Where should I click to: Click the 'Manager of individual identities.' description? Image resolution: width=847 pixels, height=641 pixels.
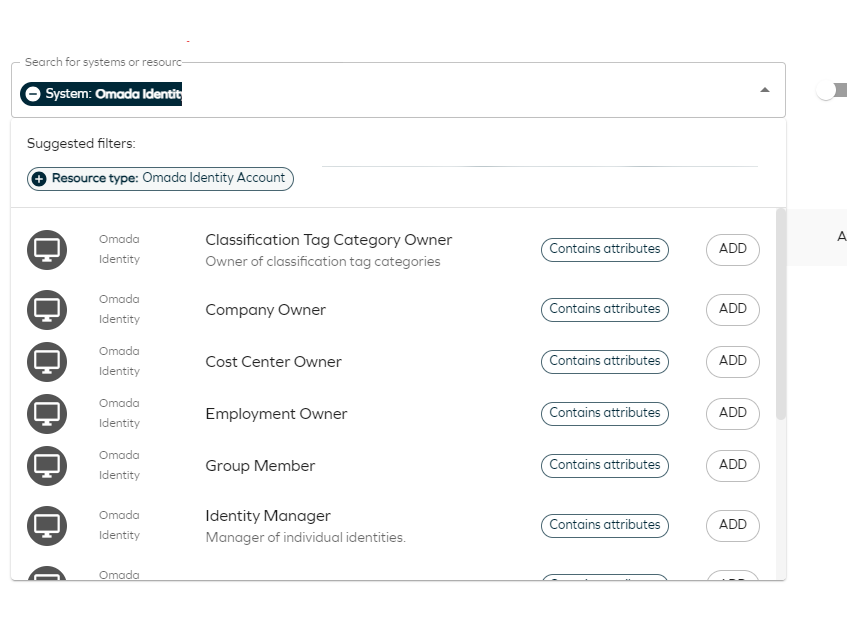click(305, 538)
